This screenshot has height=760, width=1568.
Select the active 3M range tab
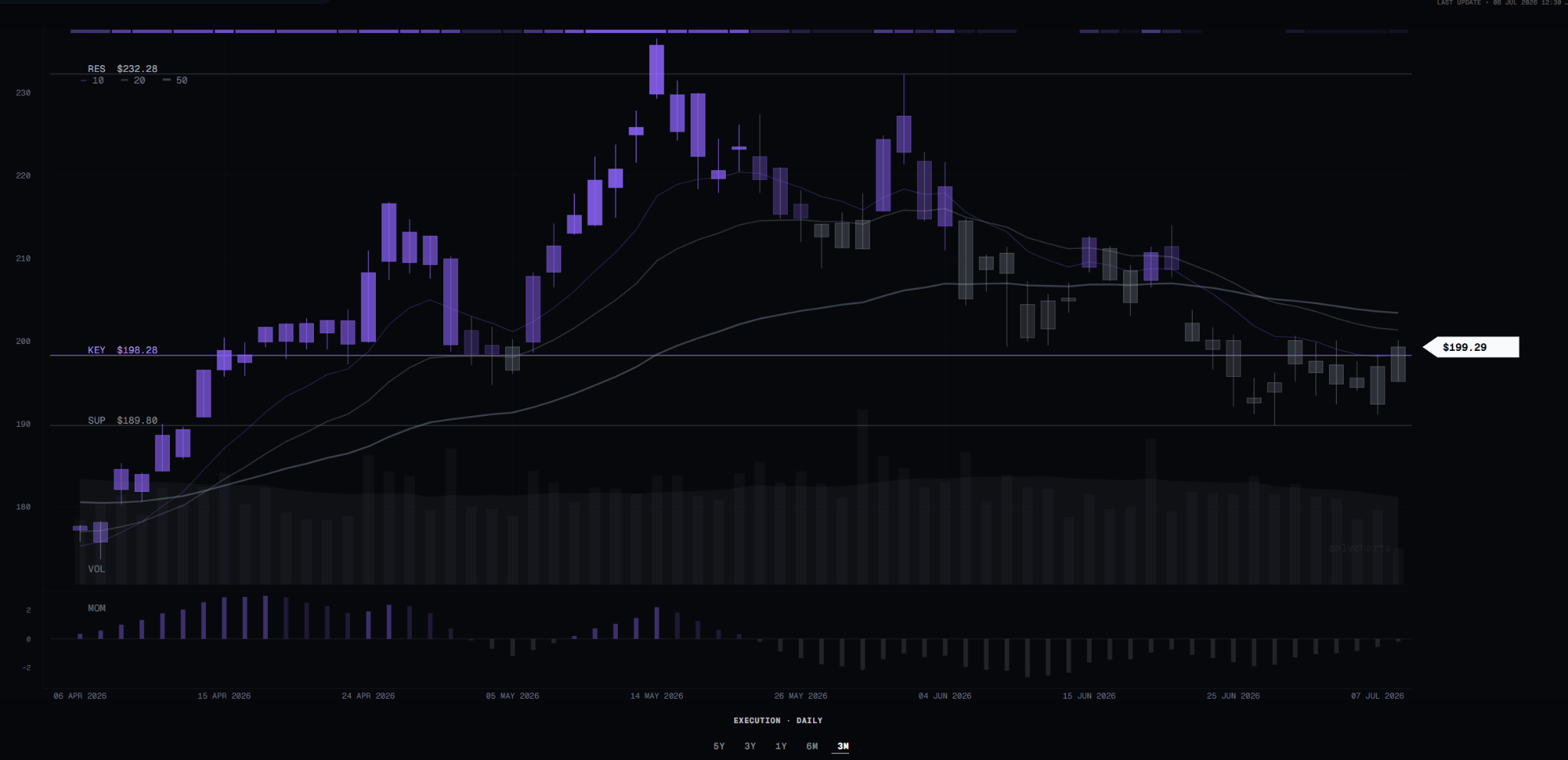(x=843, y=746)
